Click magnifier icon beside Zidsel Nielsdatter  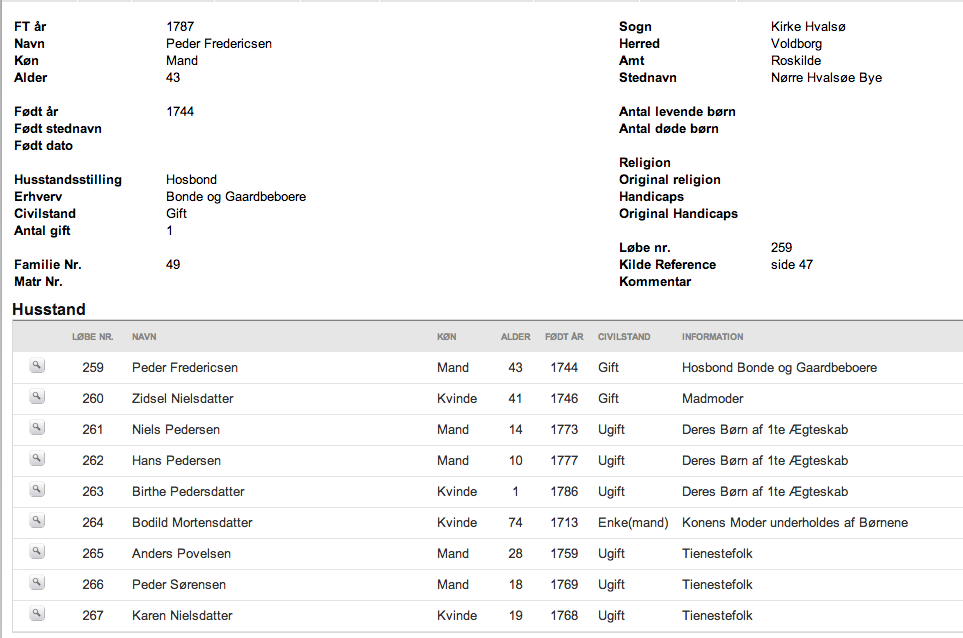37,397
